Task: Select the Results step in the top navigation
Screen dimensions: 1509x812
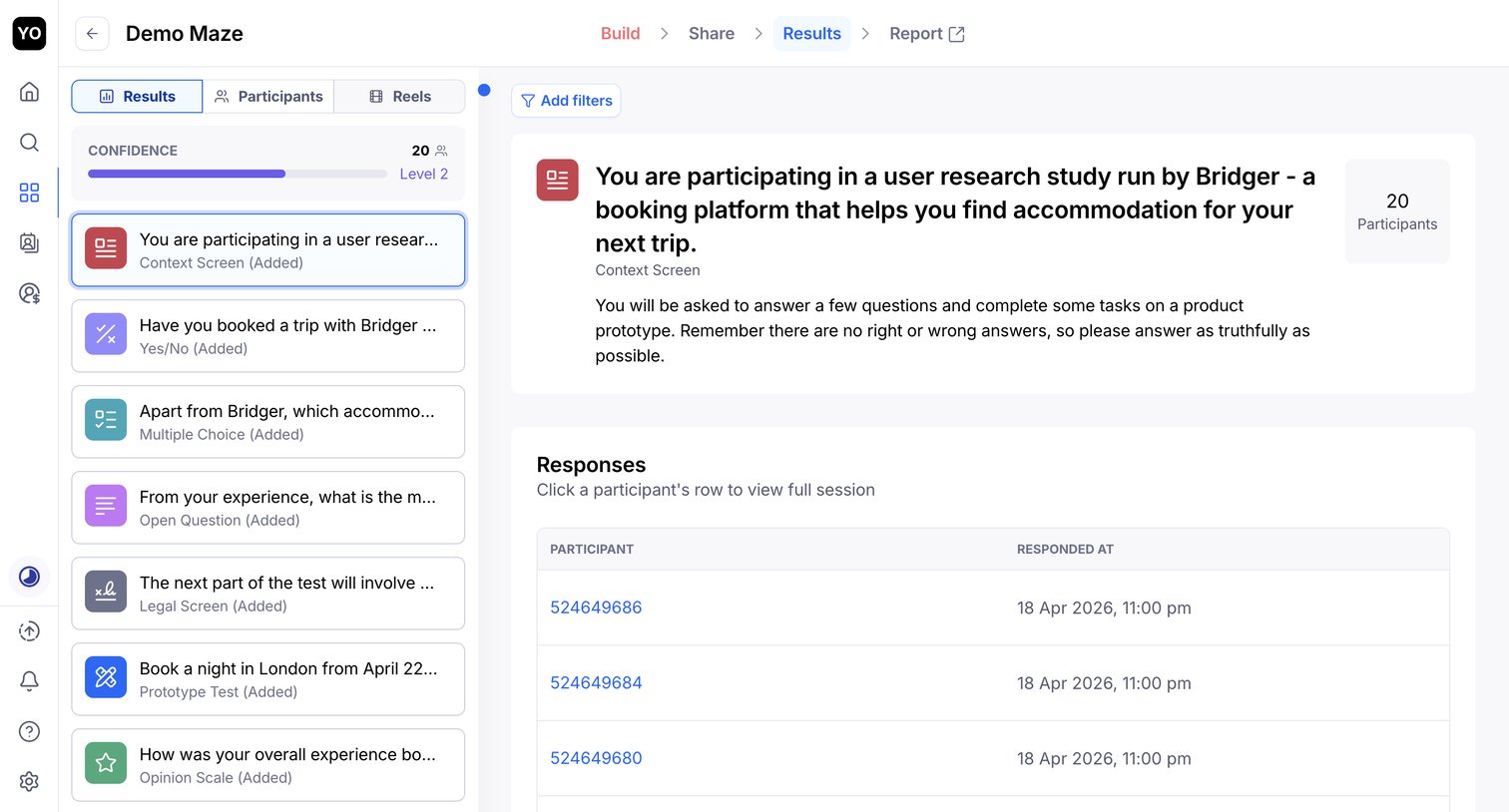Action: pyautogui.click(x=811, y=33)
